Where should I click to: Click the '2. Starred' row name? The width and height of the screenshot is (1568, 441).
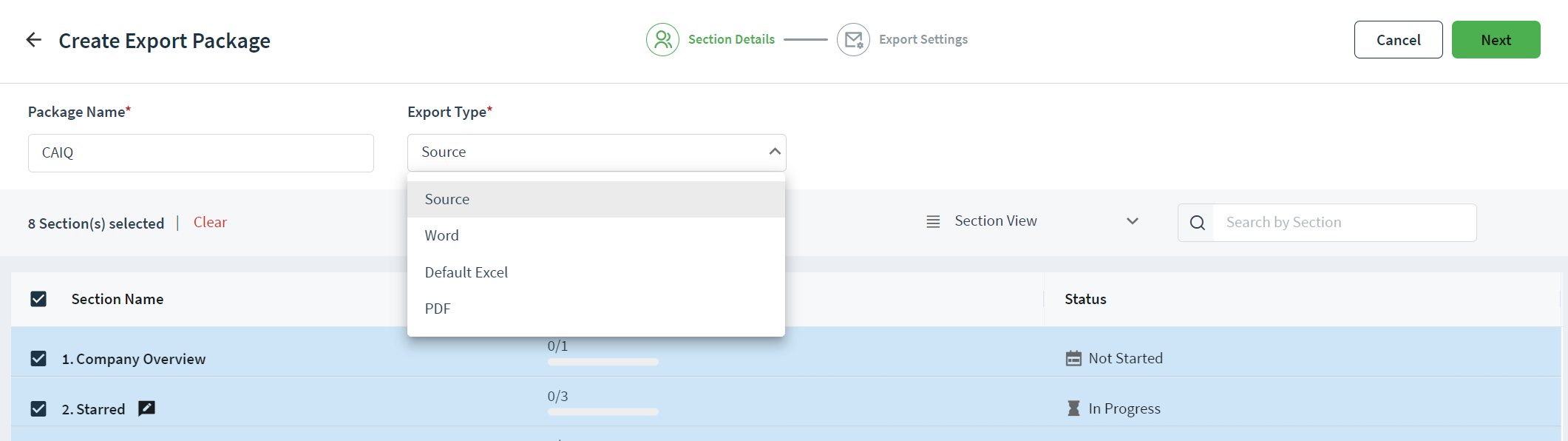93,409
